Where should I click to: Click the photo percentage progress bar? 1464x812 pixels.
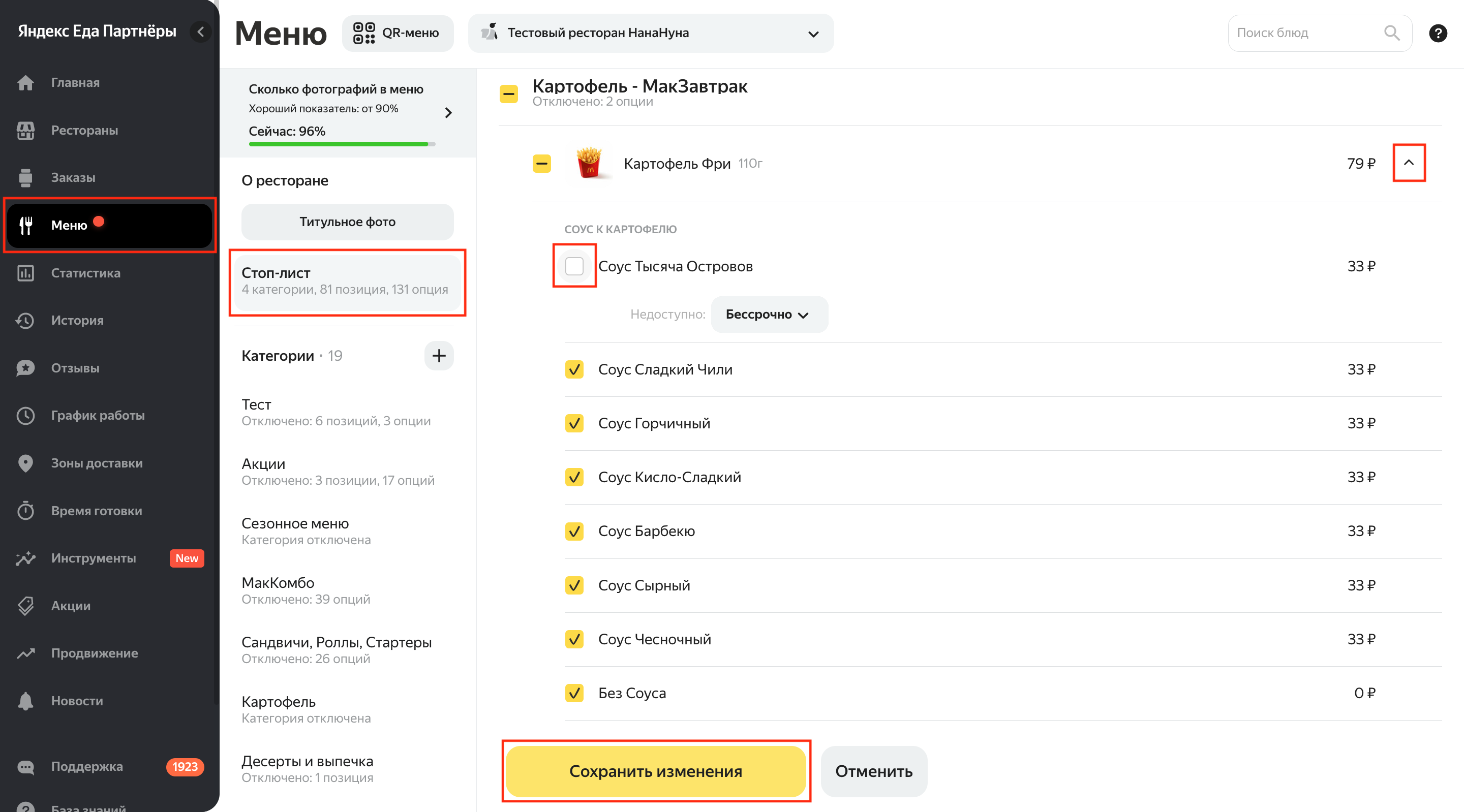pos(342,144)
